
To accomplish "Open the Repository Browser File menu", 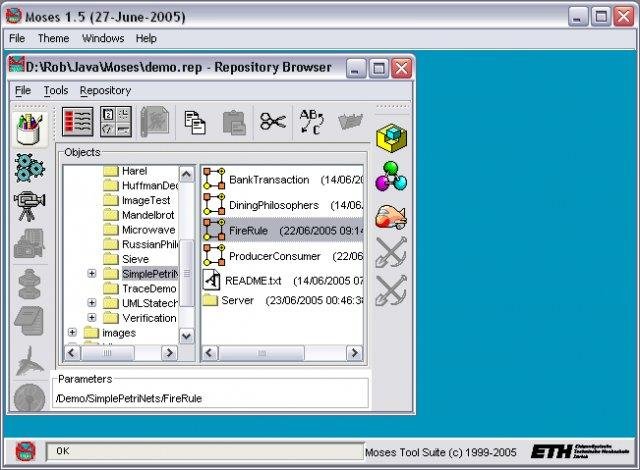I will (x=23, y=90).
